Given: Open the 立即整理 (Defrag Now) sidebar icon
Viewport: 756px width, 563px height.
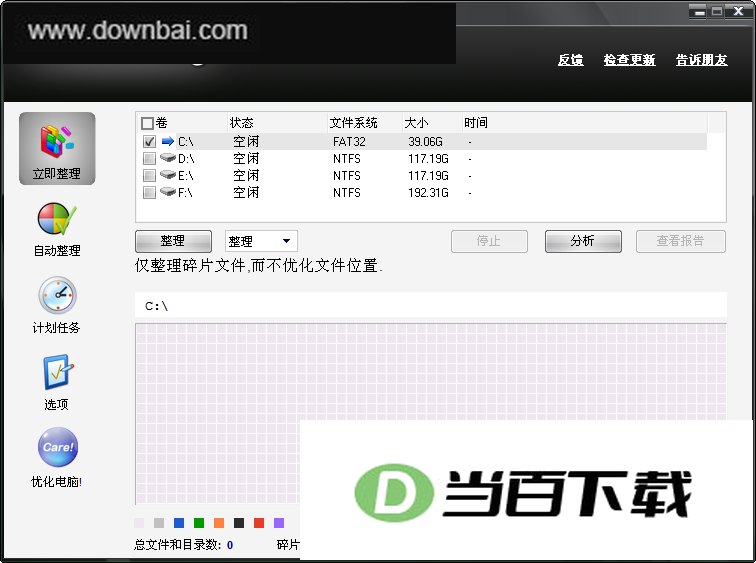Looking at the screenshot, I should click(57, 148).
